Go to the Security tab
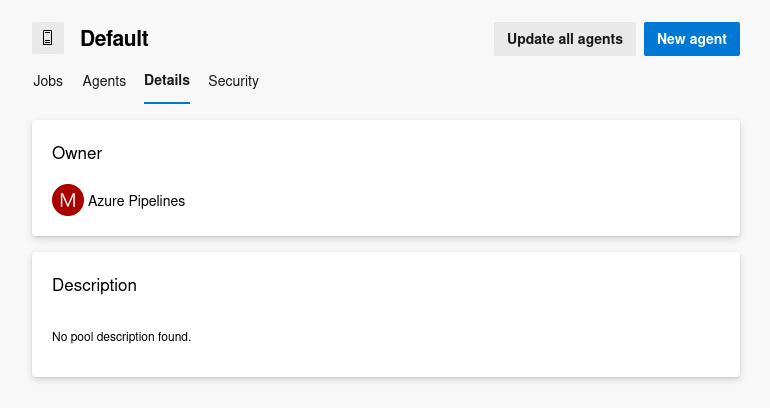The height and width of the screenshot is (408, 770). pyautogui.click(x=233, y=81)
